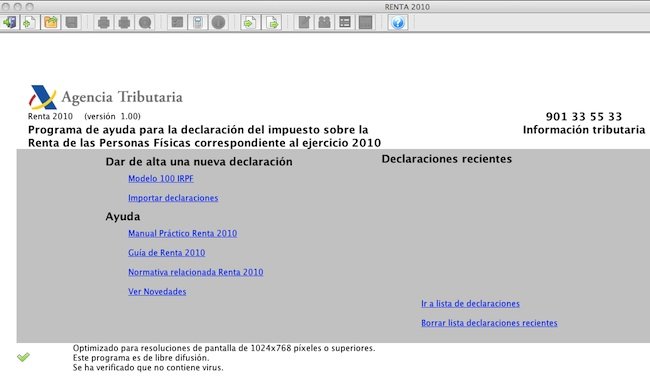Click the 'Declaraciones recientes' heading
Viewport: 650px width, 379px height.
[446, 159]
